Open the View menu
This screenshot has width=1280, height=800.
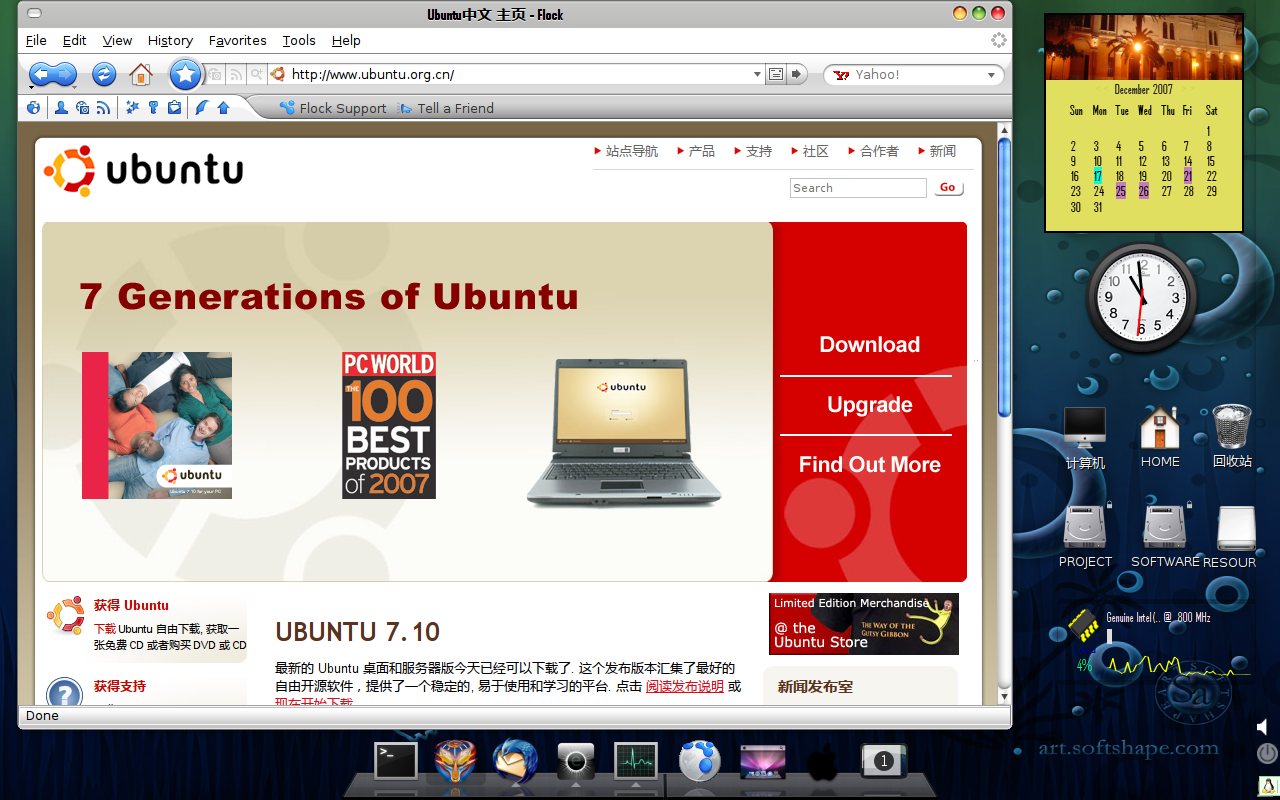tap(117, 40)
